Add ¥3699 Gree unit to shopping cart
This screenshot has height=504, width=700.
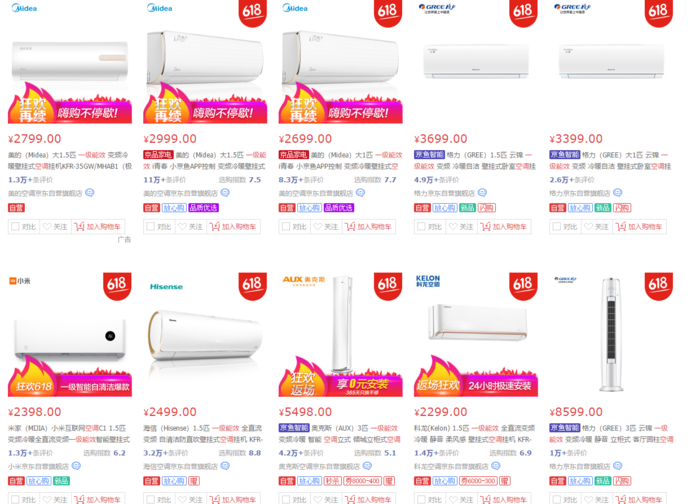504,226
